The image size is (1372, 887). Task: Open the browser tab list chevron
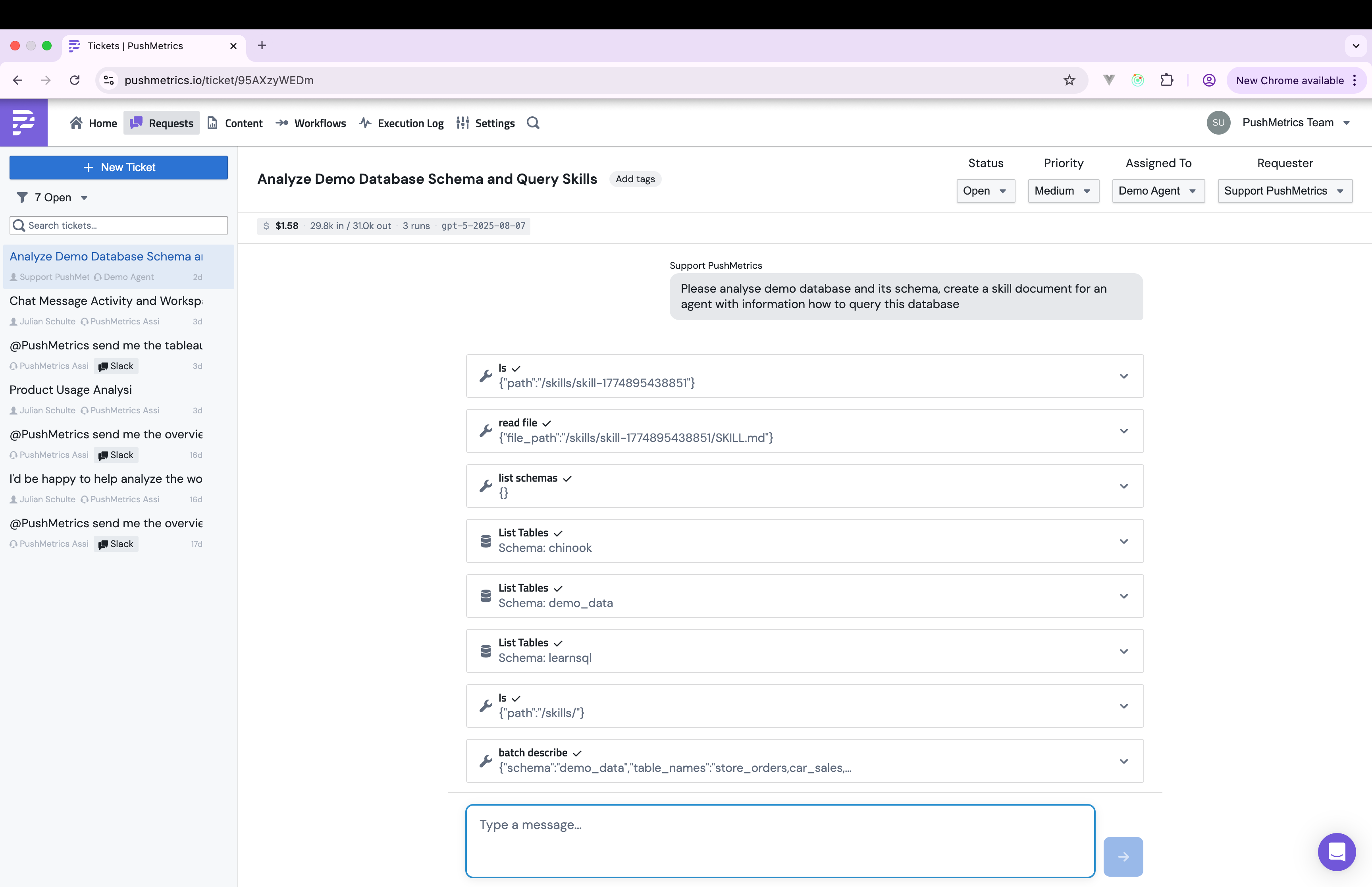click(1356, 46)
